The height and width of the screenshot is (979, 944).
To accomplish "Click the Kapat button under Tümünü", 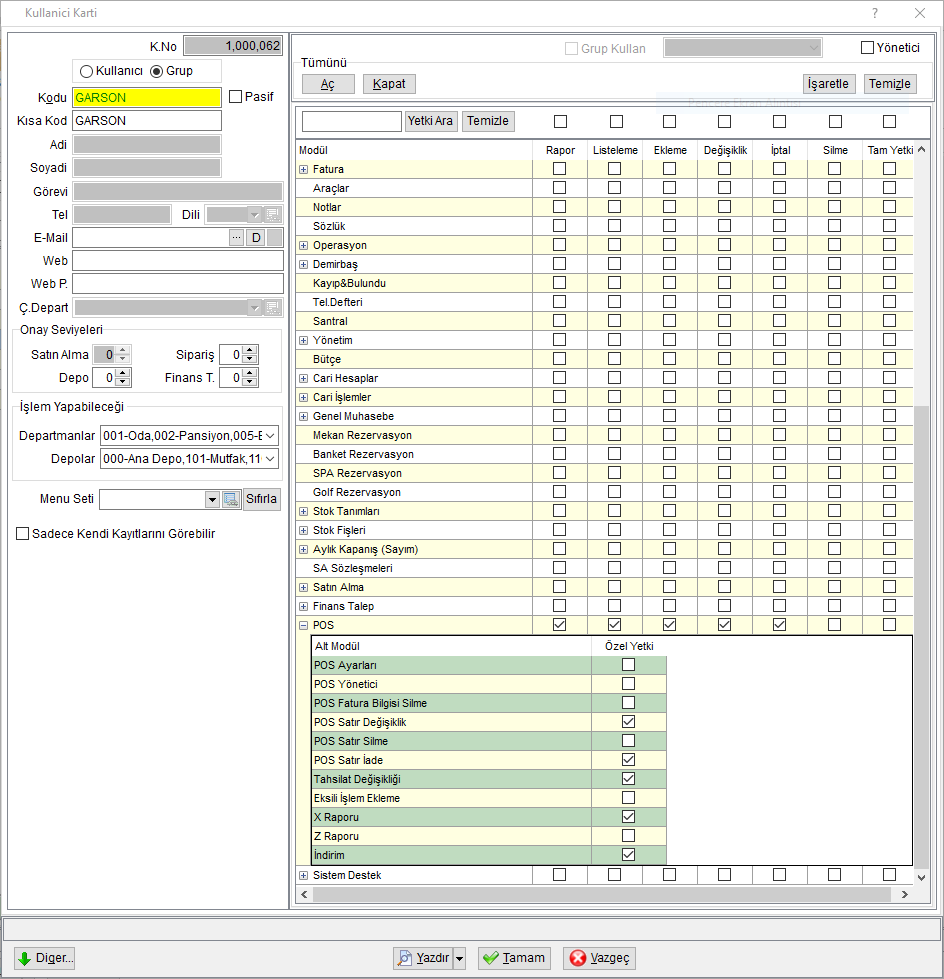I will (x=389, y=84).
